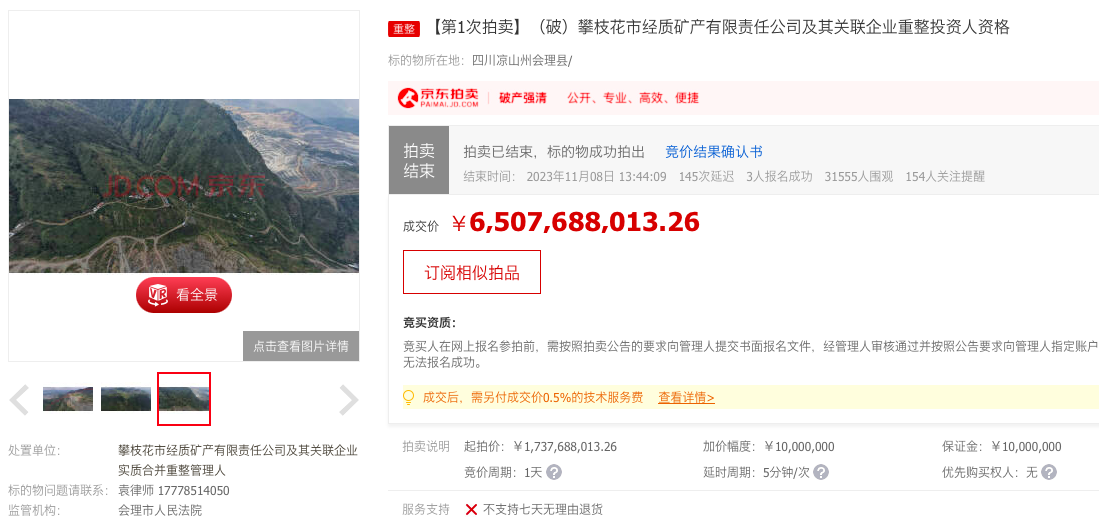This screenshot has height=524, width=1099.
Task: Click 点击查看图片详情 overlay button
Action: click(x=301, y=346)
